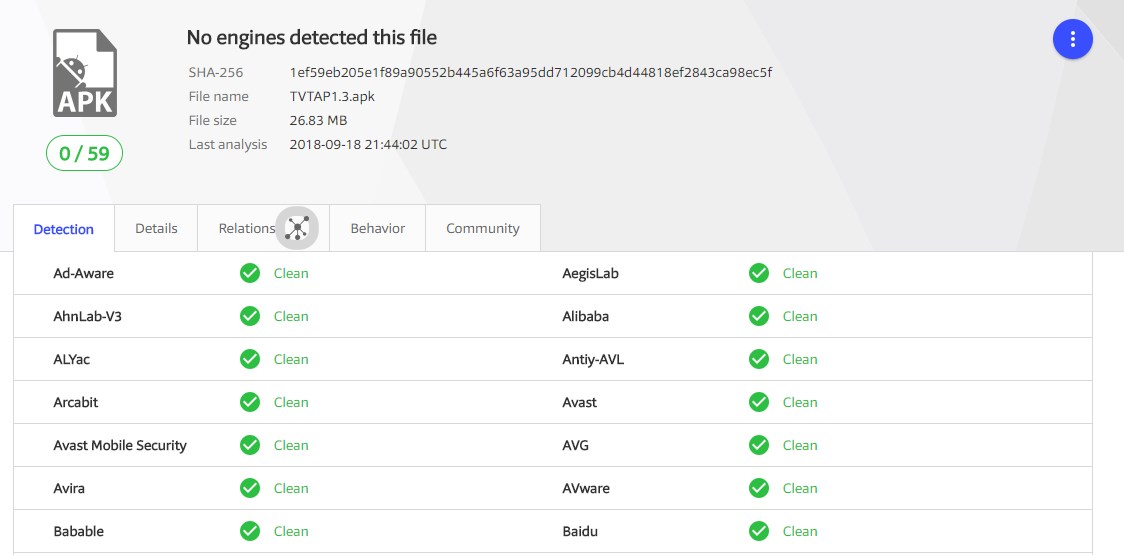The height and width of the screenshot is (555, 1124).
Task: Click the green checkmark beside Alibaba
Action: pos(759,316)
